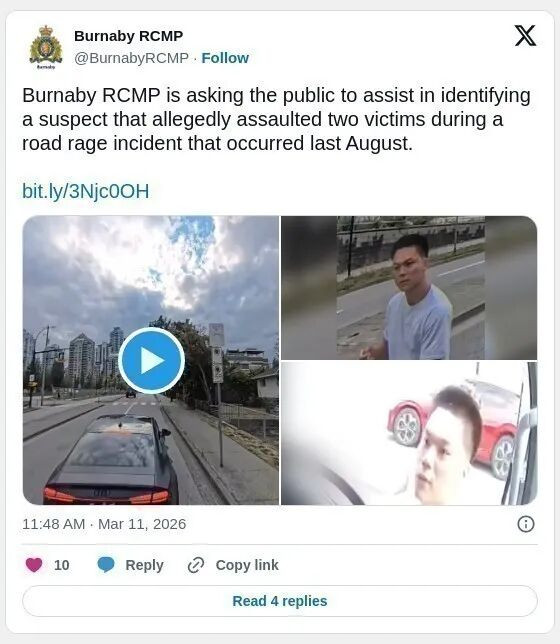Image resolution: width=560 pixels, height=644 pixels.
Task: Open the tweet info circle icon
Action: 526,524
